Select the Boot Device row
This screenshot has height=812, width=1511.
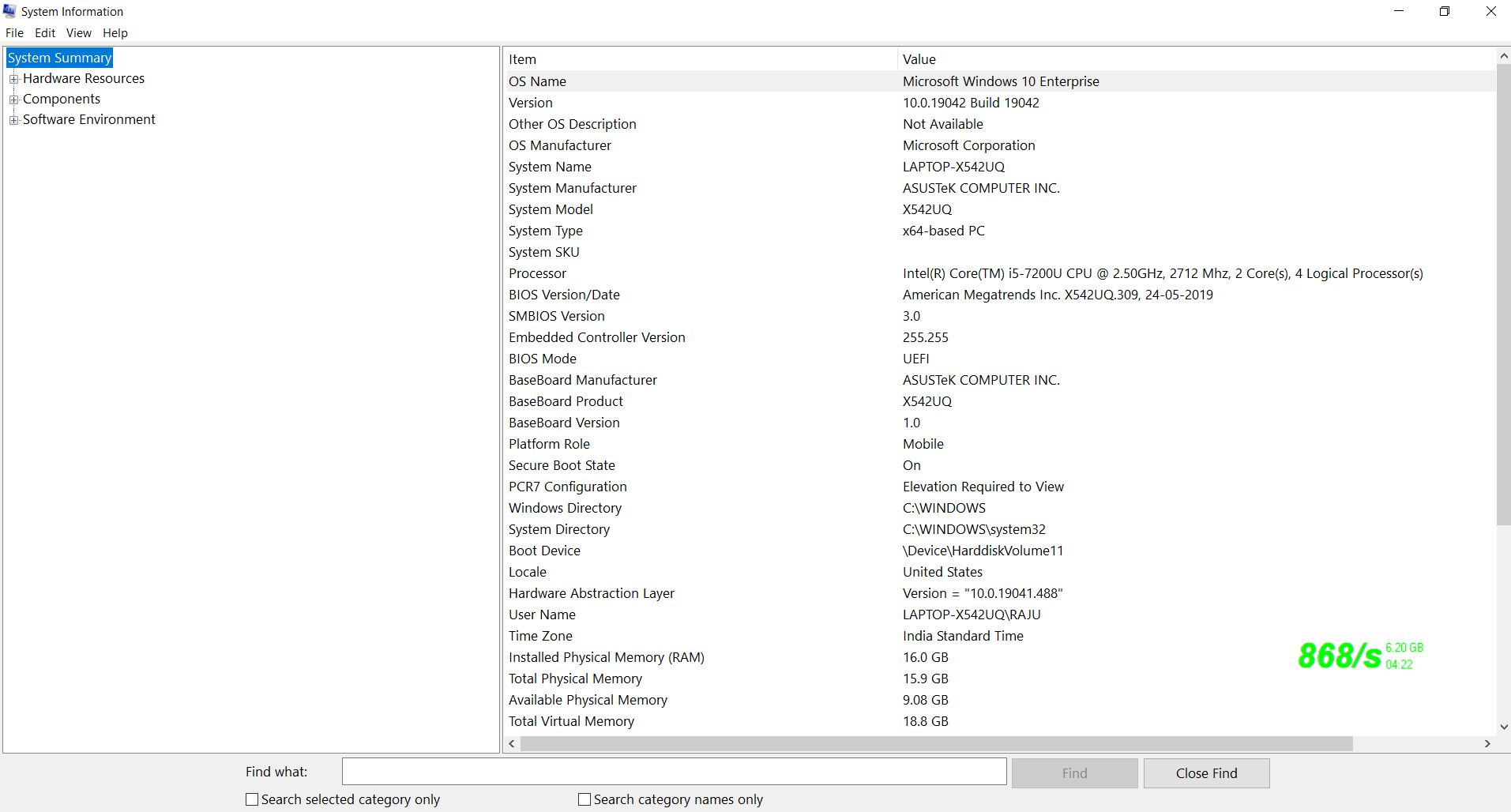(x=999, y=551)
